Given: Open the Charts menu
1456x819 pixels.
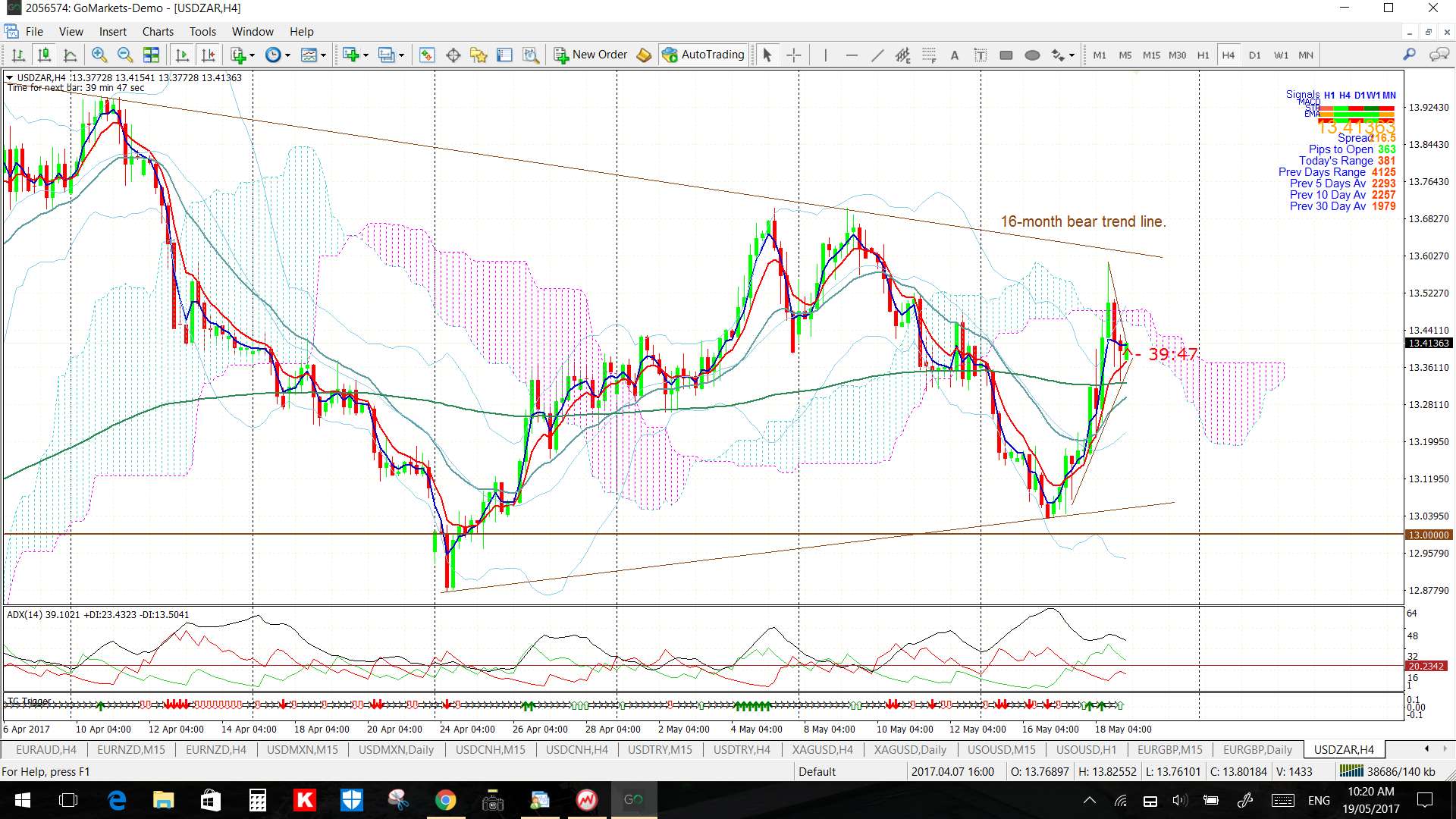Looking at the screenshot, I should [x=158, y=32].
